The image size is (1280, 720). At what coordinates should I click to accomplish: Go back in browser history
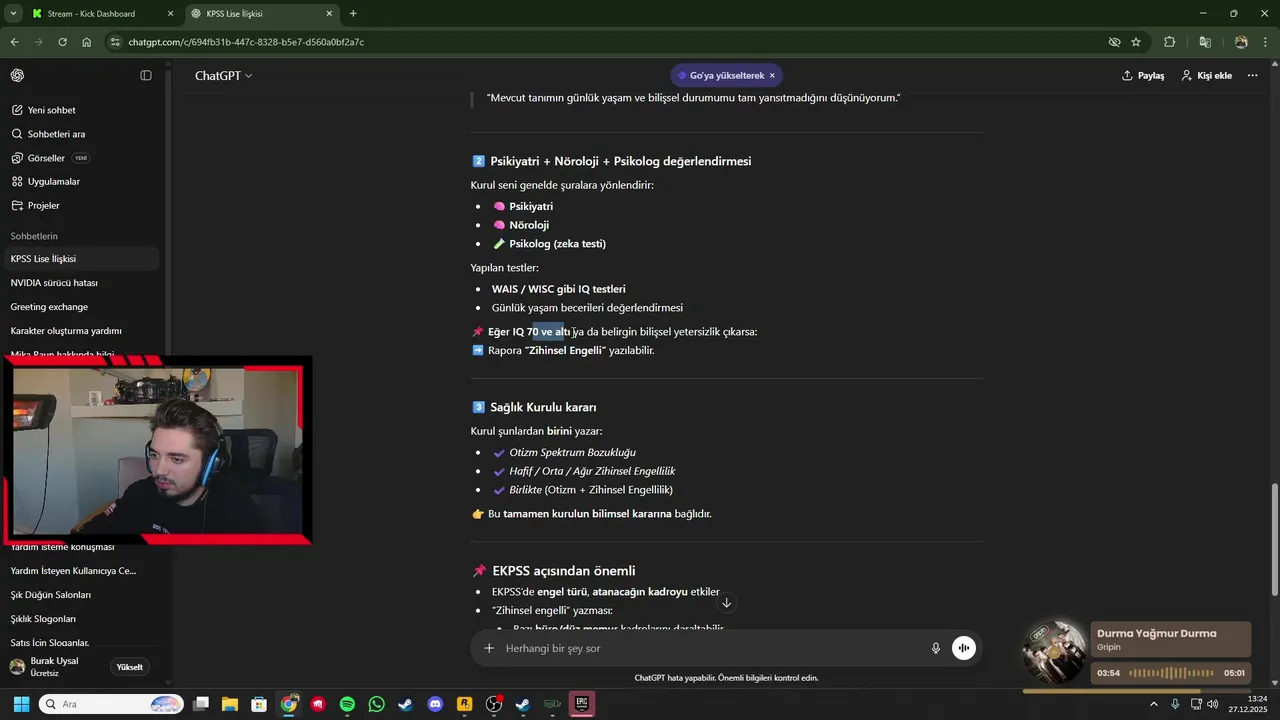14,42
